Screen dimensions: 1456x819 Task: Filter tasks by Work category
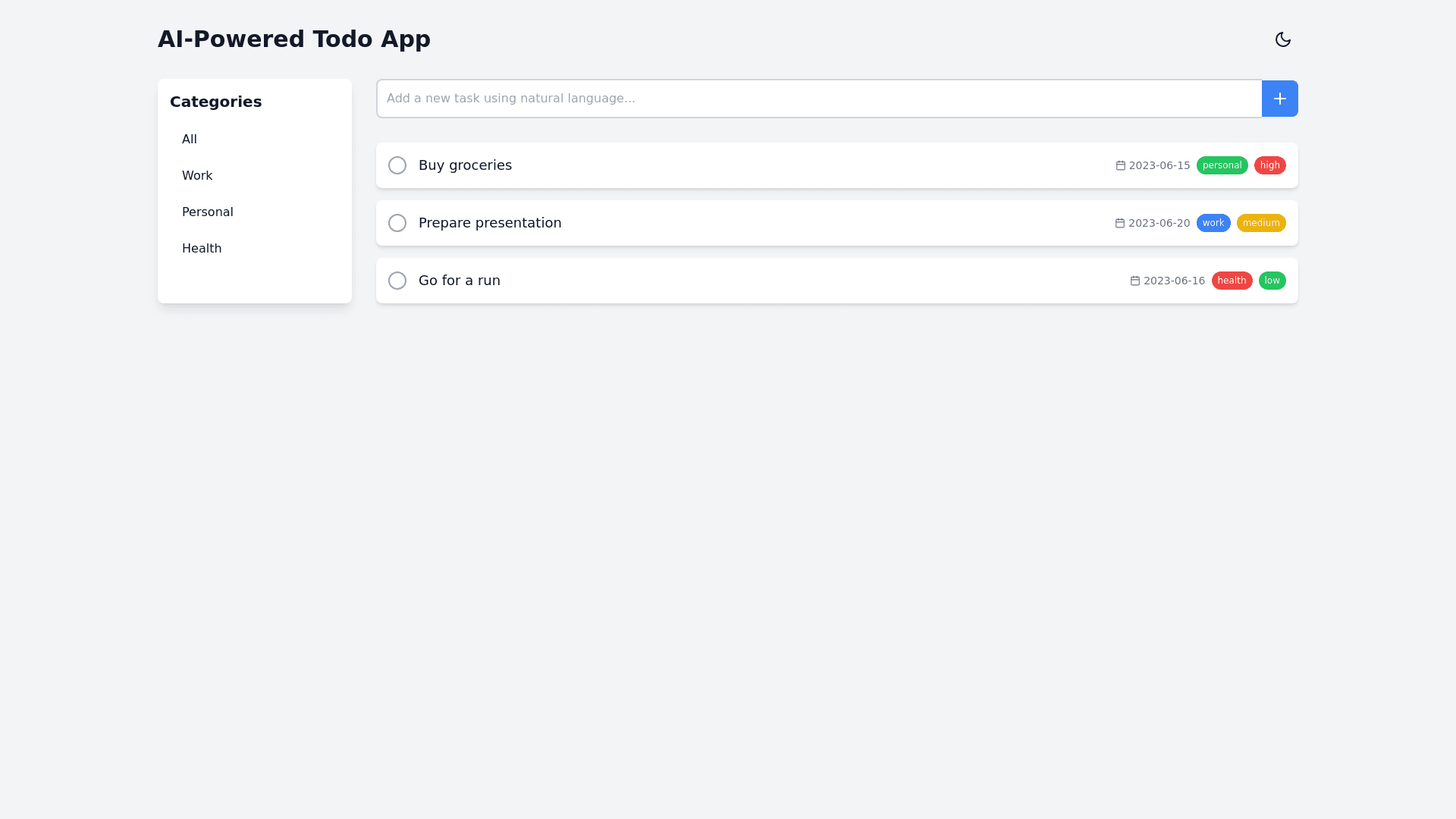197,176
